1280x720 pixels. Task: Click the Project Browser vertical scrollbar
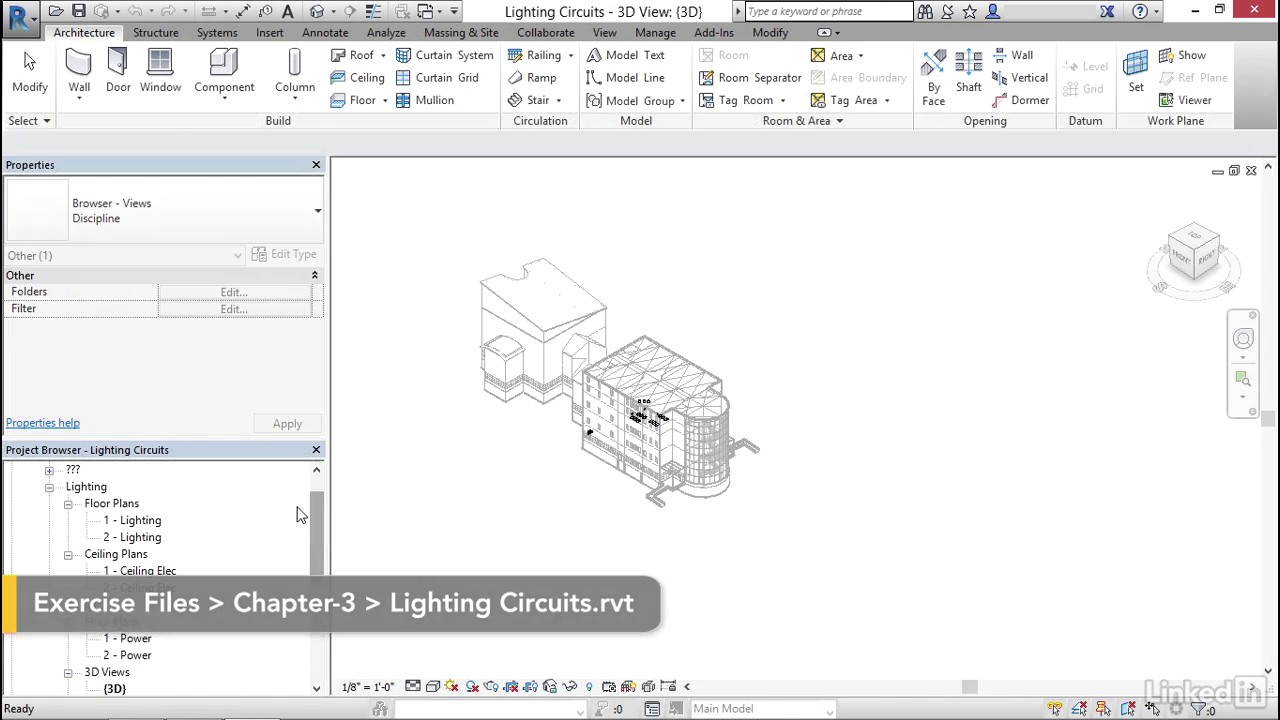pos(317,534)
